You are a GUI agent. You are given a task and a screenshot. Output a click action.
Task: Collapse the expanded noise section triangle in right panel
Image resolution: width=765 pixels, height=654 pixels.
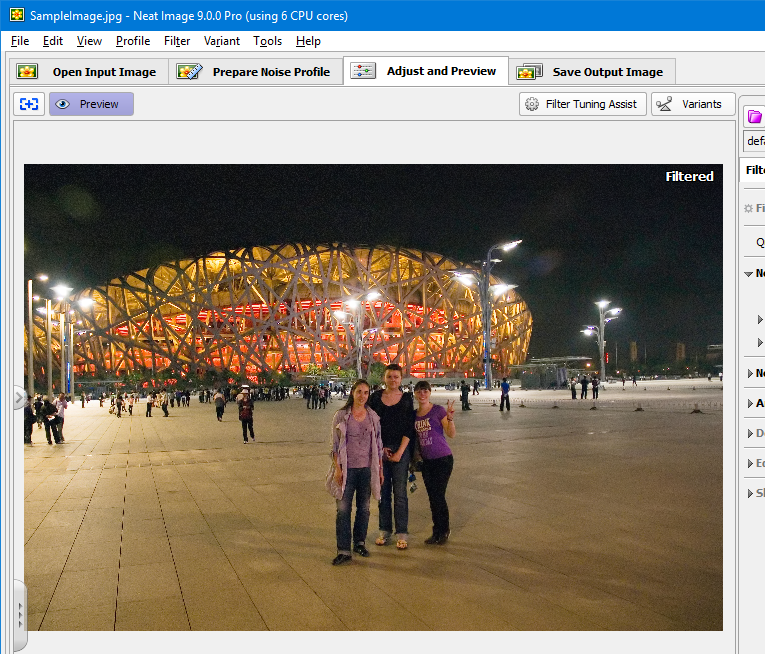pos(749,274)
